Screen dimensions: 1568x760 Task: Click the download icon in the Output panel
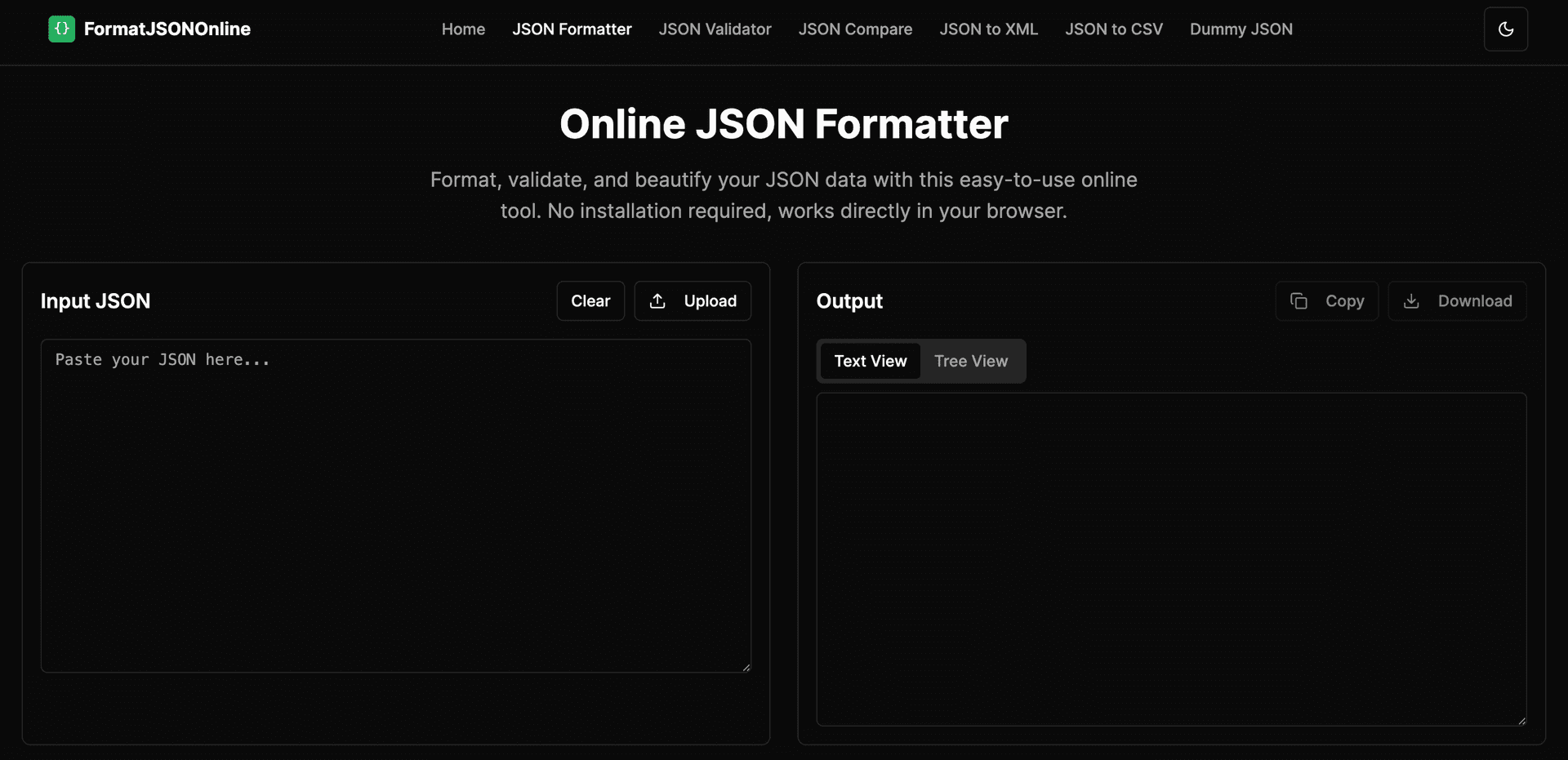(1411, 301)
